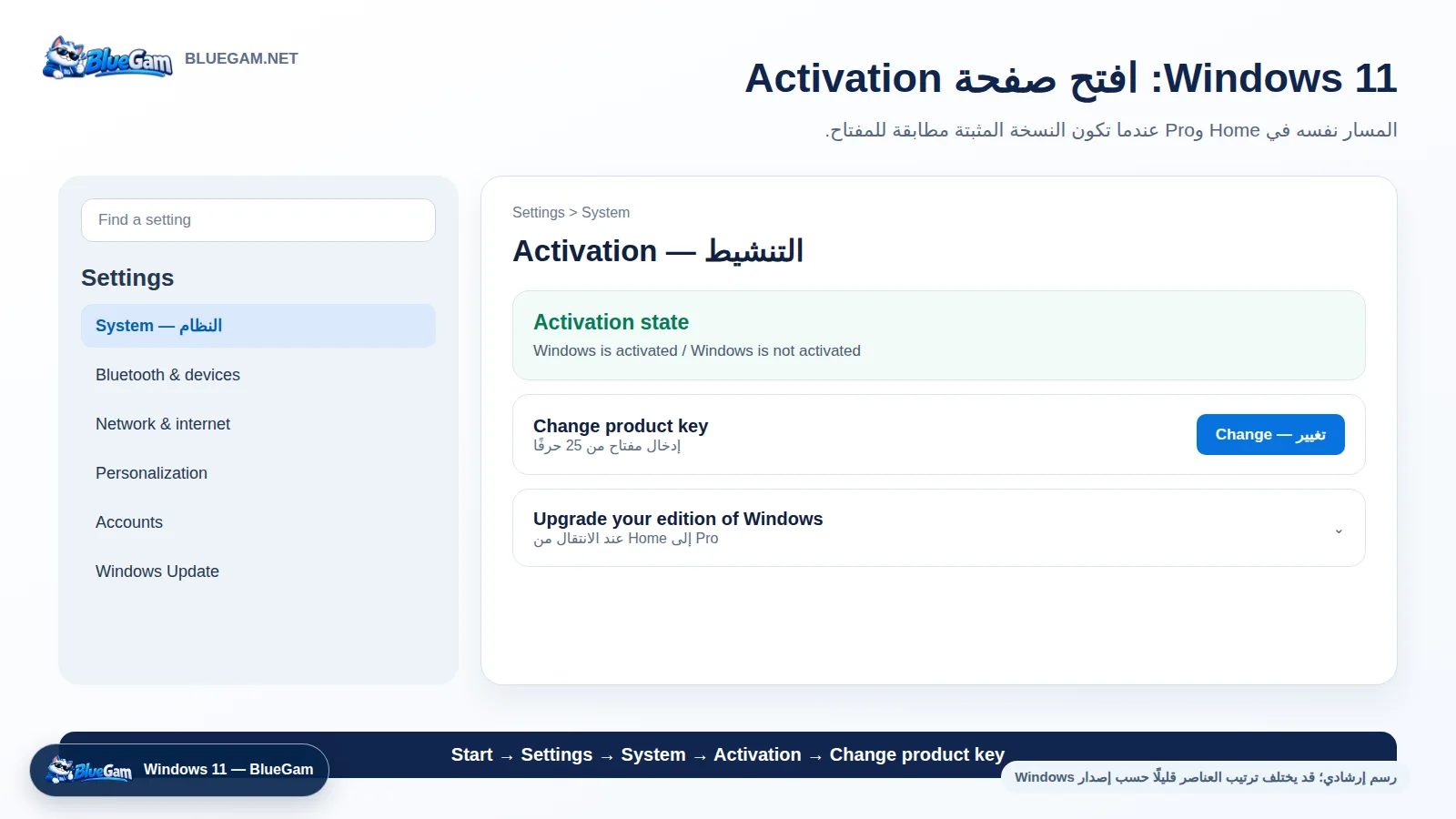Click the BlueGam logo in the bottom badge

click(x=89, y=770)
